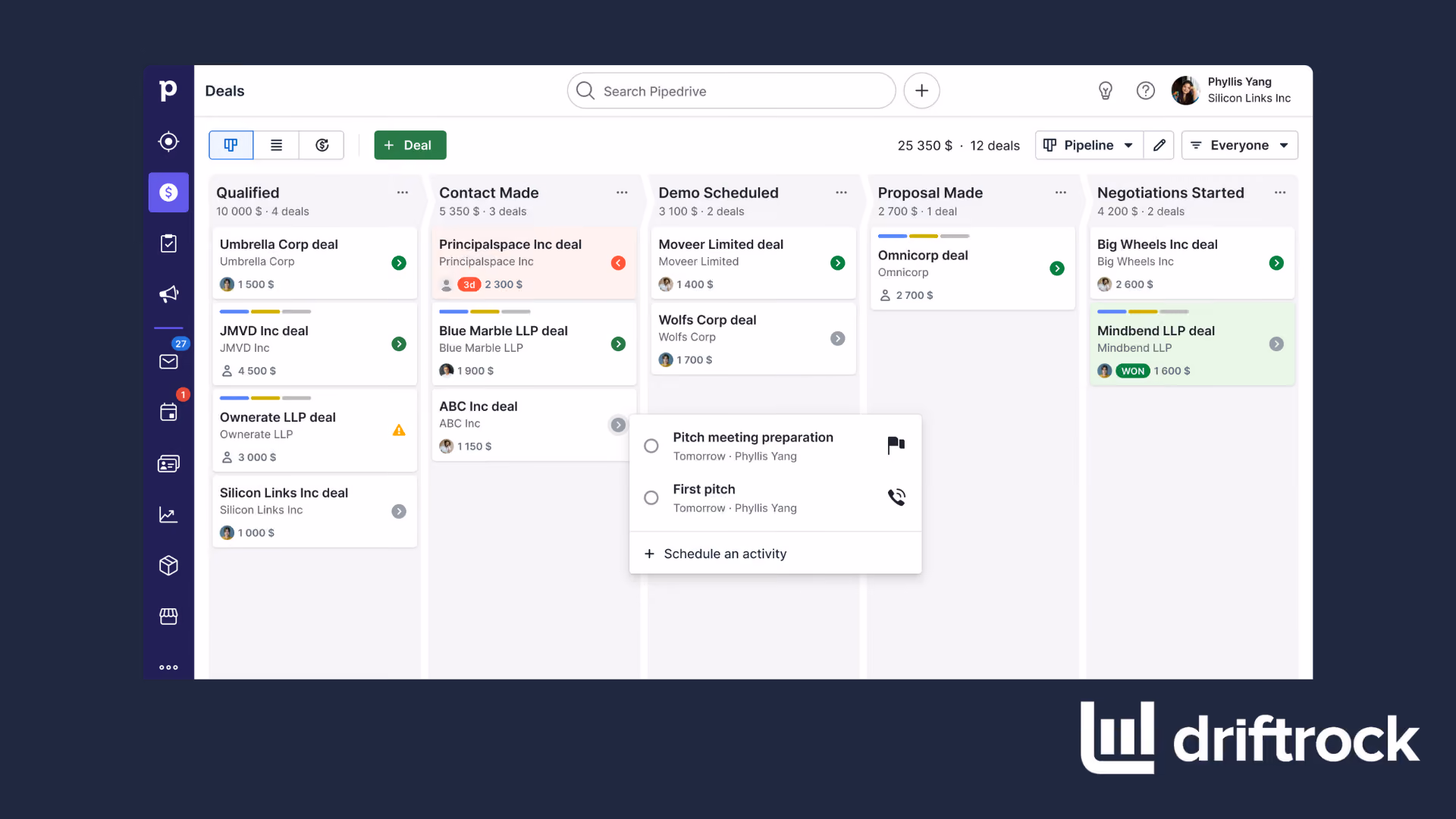Open Contact Made column options menu
This screenshot has width=1456, height=819.
(x=622, y=193)
